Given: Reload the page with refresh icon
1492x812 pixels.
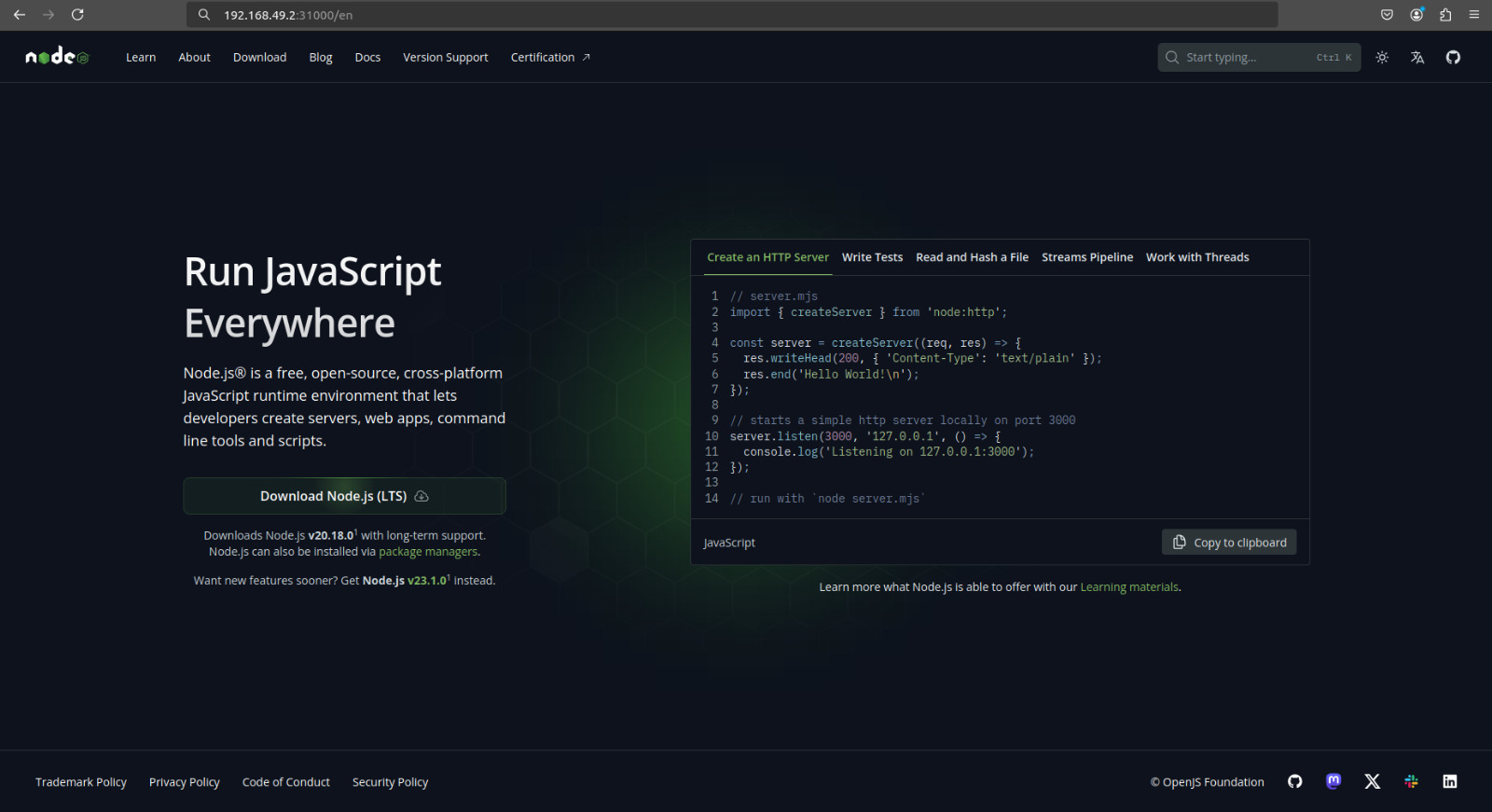Looking at the screenshot, I should [x=77, y=15].
